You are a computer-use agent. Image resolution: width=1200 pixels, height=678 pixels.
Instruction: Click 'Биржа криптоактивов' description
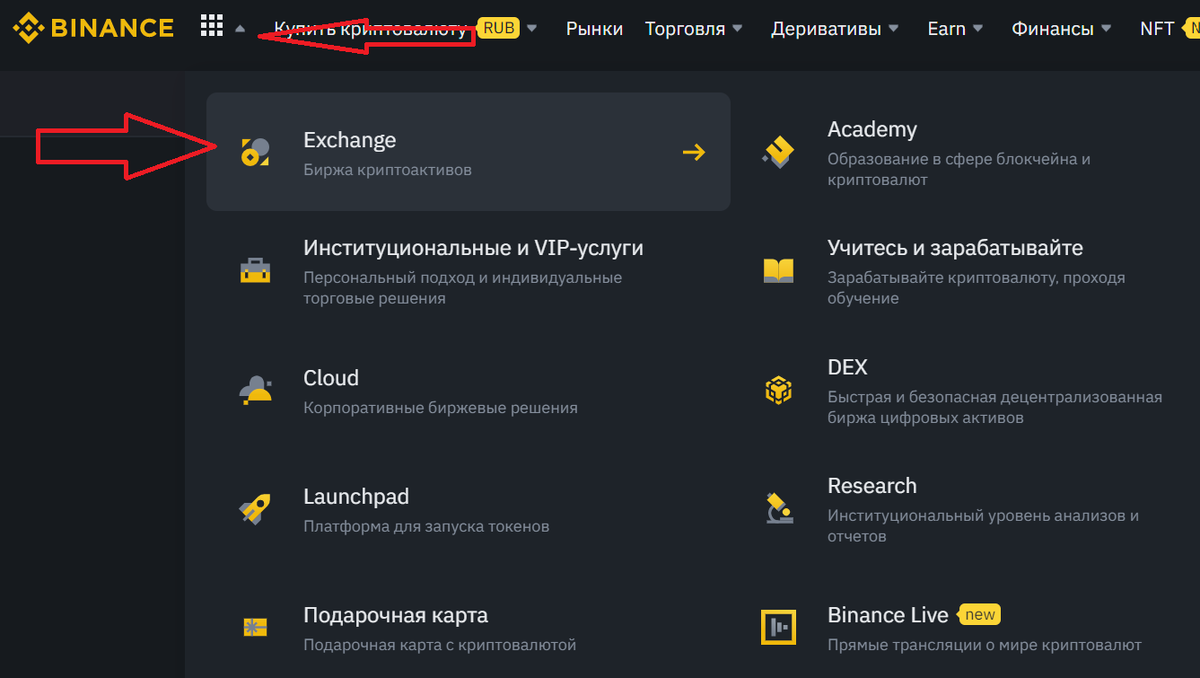(387, 170)
